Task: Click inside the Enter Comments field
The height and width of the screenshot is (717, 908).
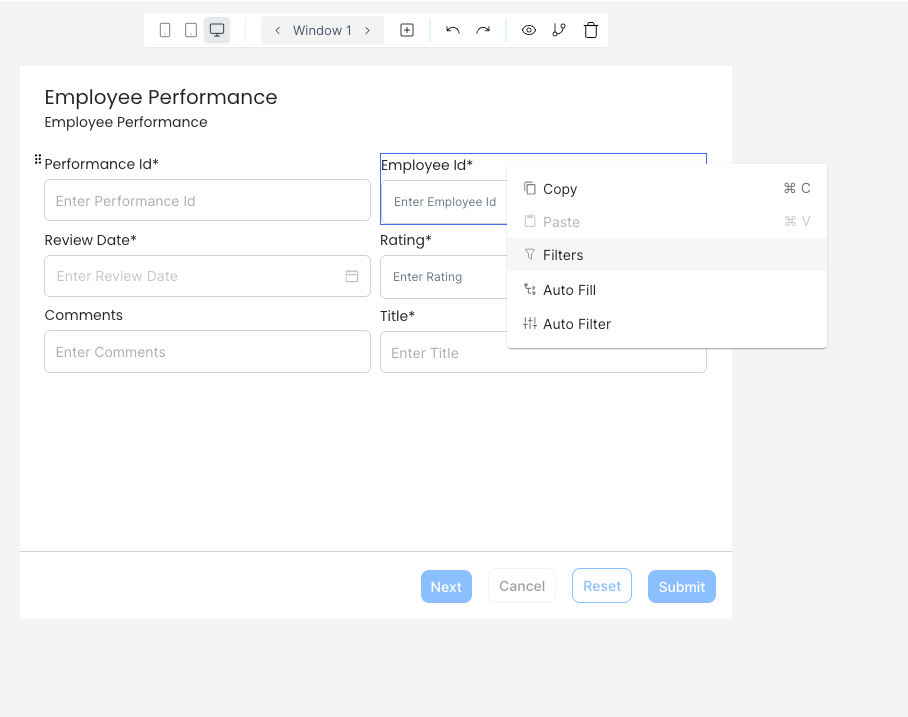Action: click(207, 351)
